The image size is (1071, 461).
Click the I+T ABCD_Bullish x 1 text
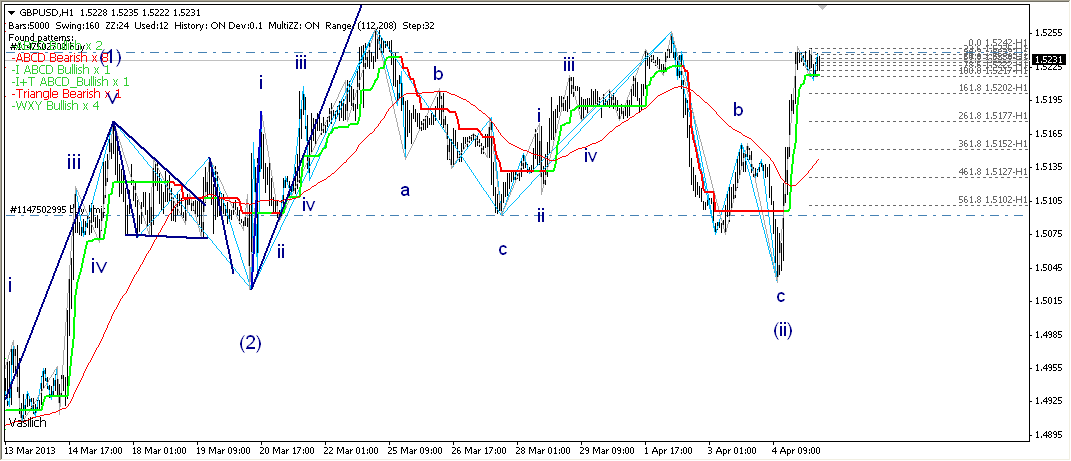click(x=70, y=81)
